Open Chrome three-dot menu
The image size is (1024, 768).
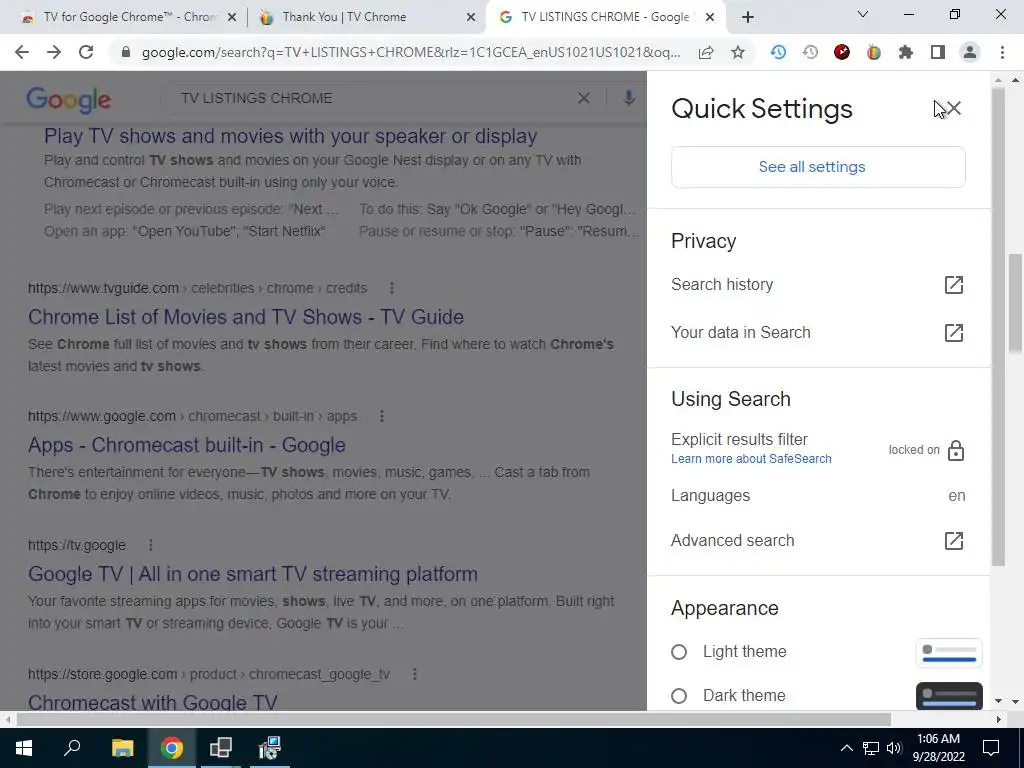point(1002,52)
